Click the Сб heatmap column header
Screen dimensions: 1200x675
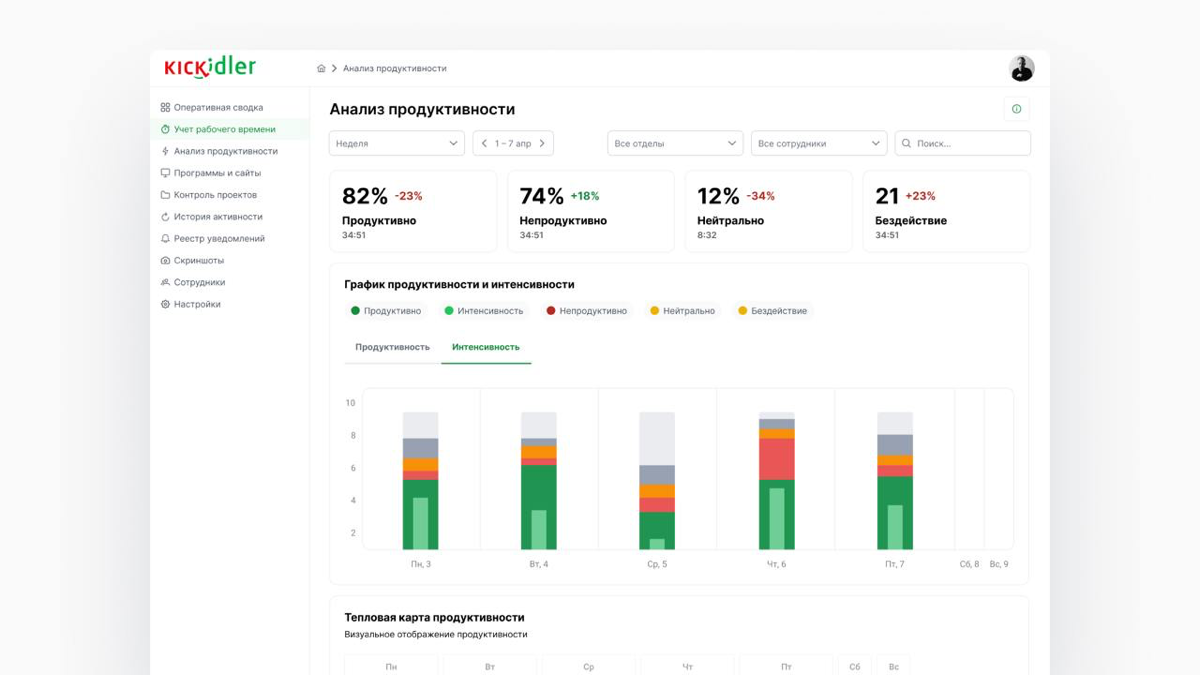click(855, 666)
